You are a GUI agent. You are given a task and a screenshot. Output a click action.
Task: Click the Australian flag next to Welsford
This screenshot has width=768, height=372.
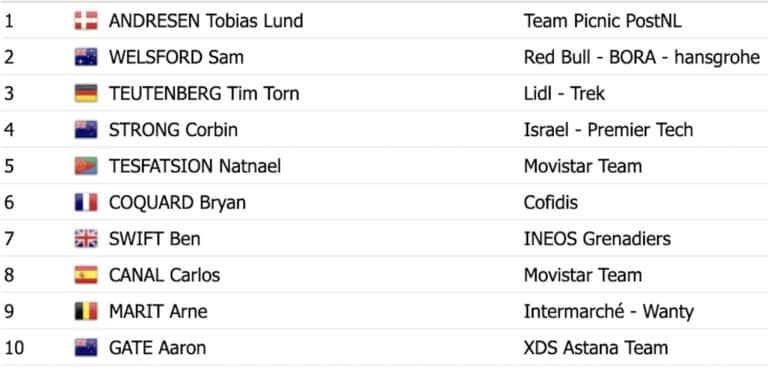[x=86, y=57]
